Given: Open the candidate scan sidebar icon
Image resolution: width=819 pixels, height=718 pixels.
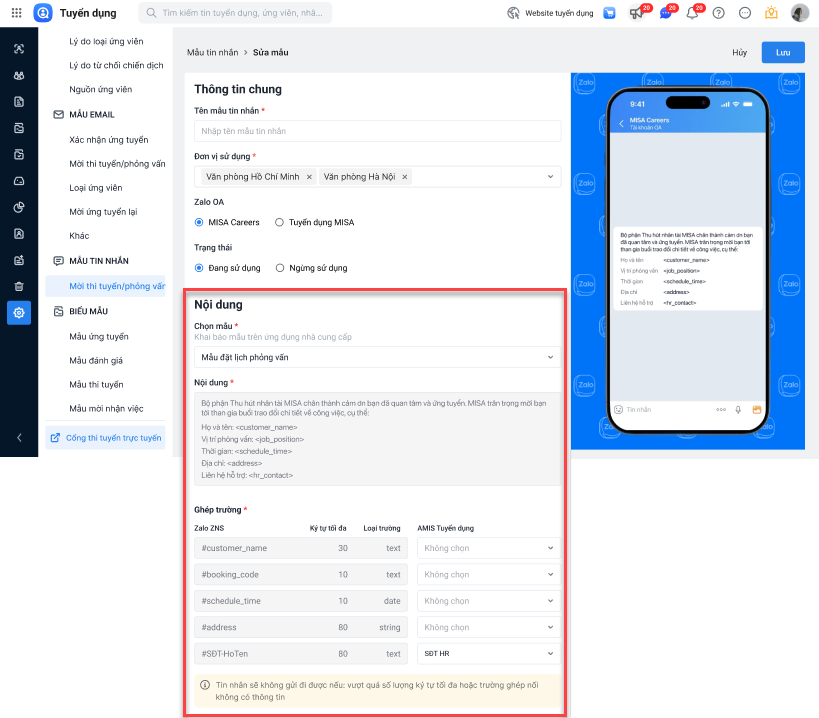Looking at the screenshot, I should coord(19,49).
